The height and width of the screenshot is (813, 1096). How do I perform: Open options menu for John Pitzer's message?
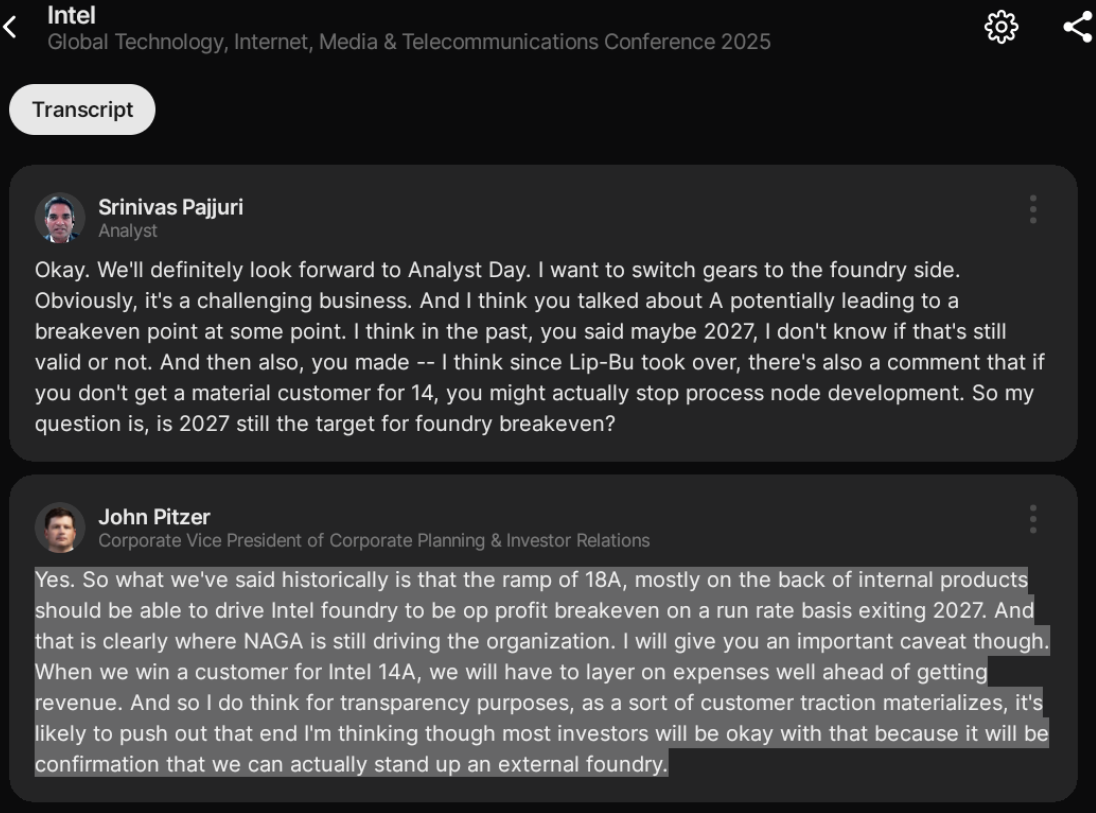pos(1032,519)
